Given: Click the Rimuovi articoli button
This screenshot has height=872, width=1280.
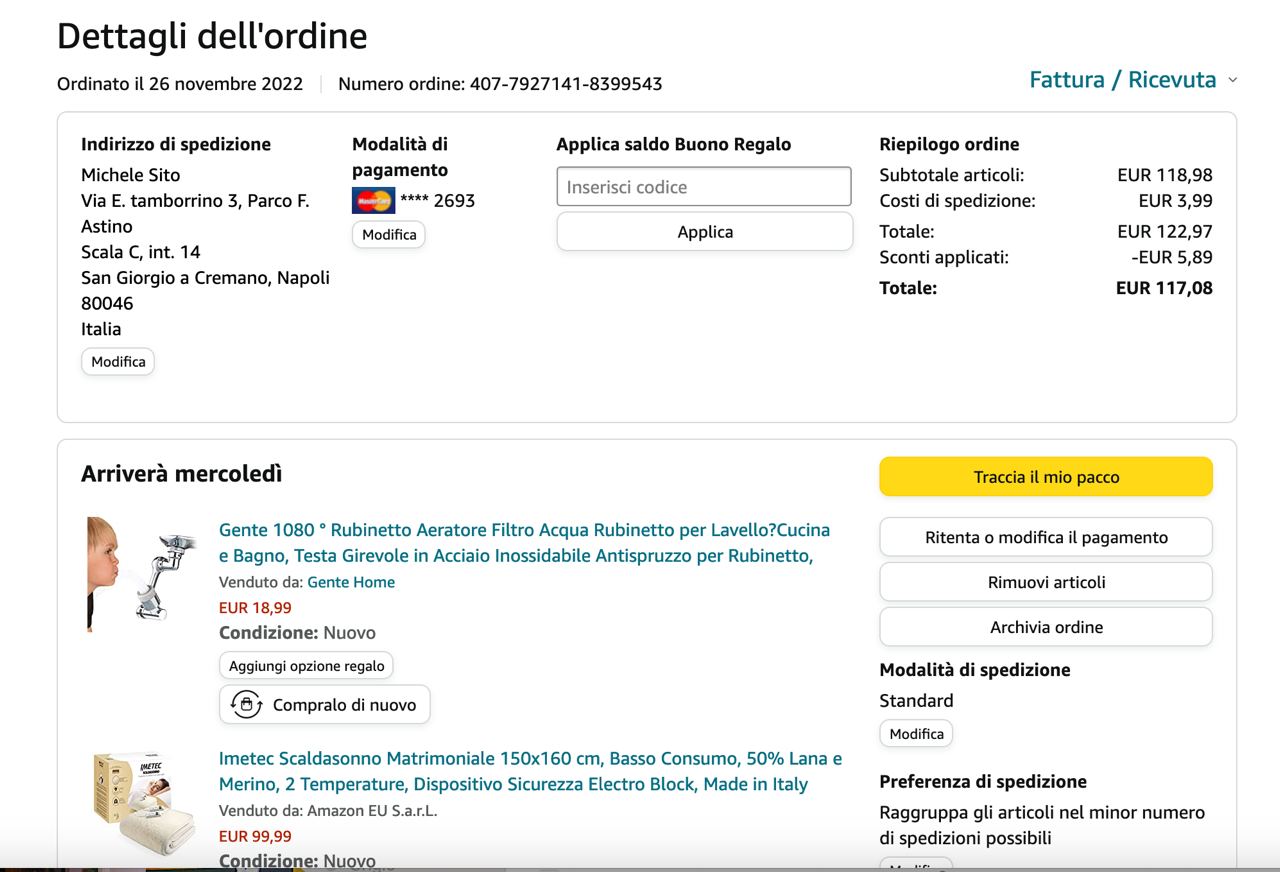Looking at the screenshot, I should [x=1046, y=582].
